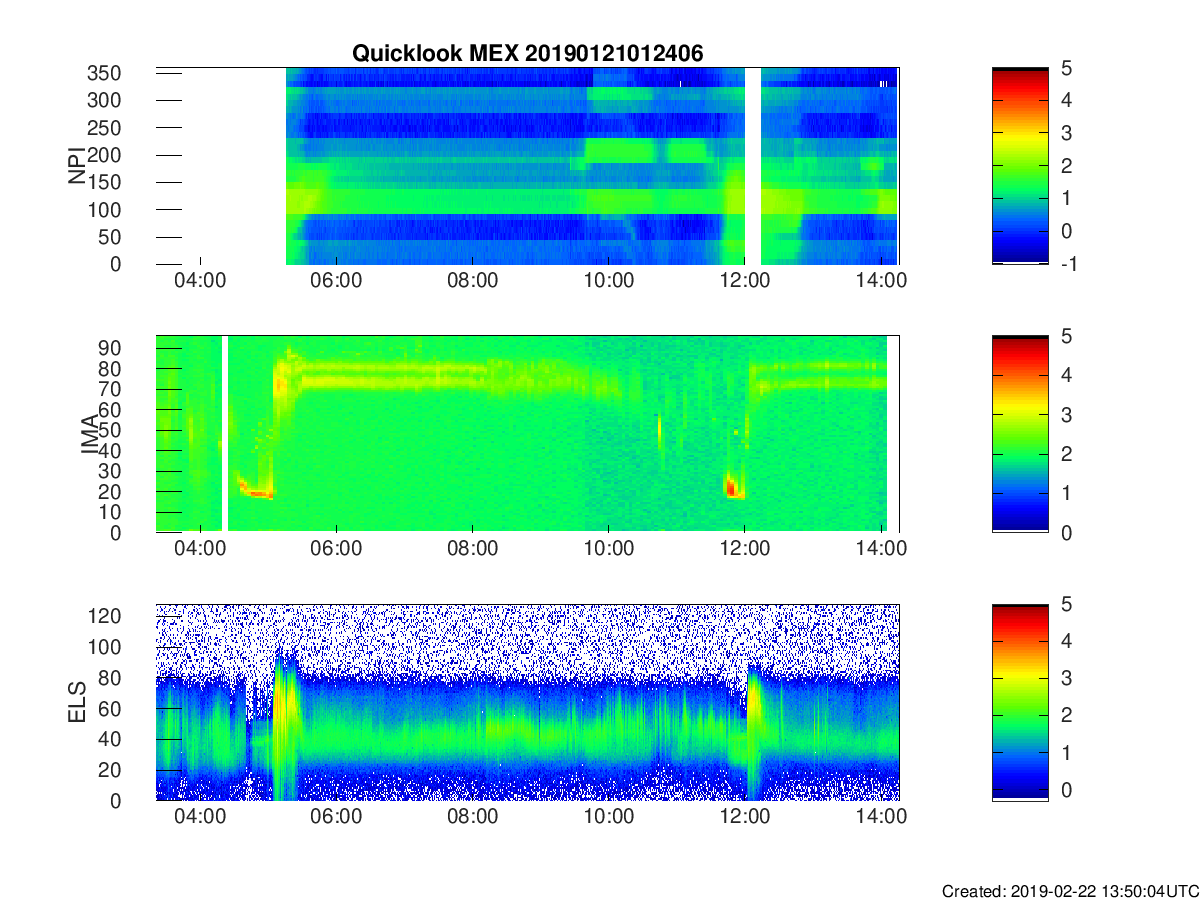Click the red hotspot near 12:00 in IMA plot

pyautogui.click(x=732, y=487)
